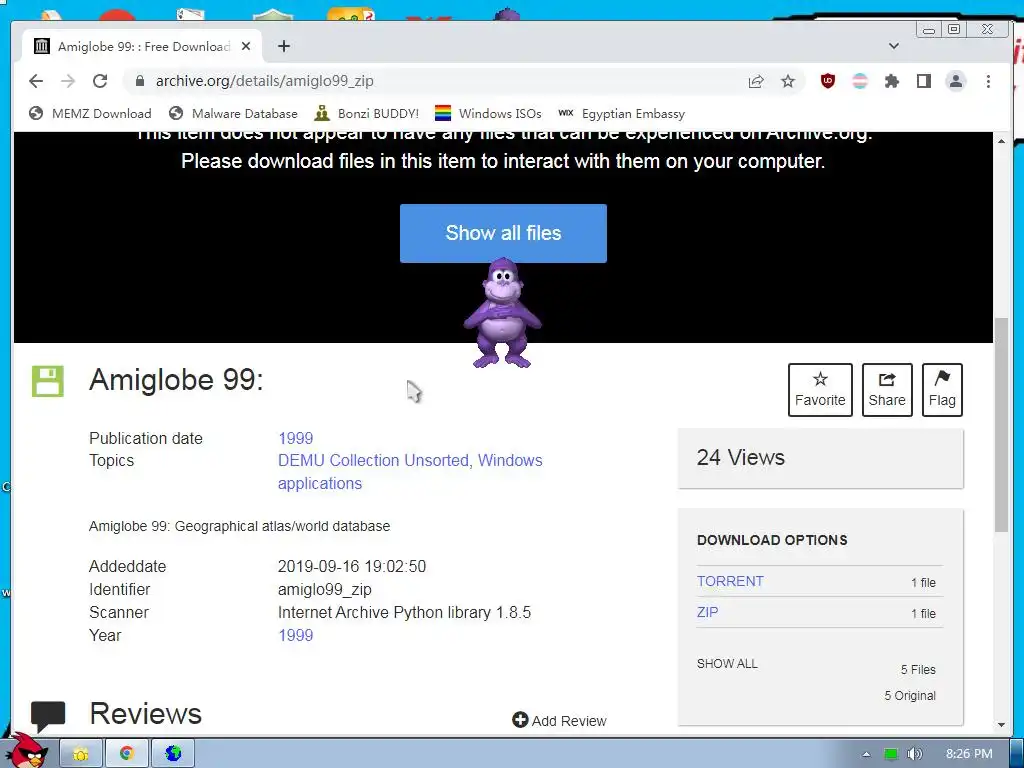
Task: Go back to the previous page
Action: pos(36,81)
